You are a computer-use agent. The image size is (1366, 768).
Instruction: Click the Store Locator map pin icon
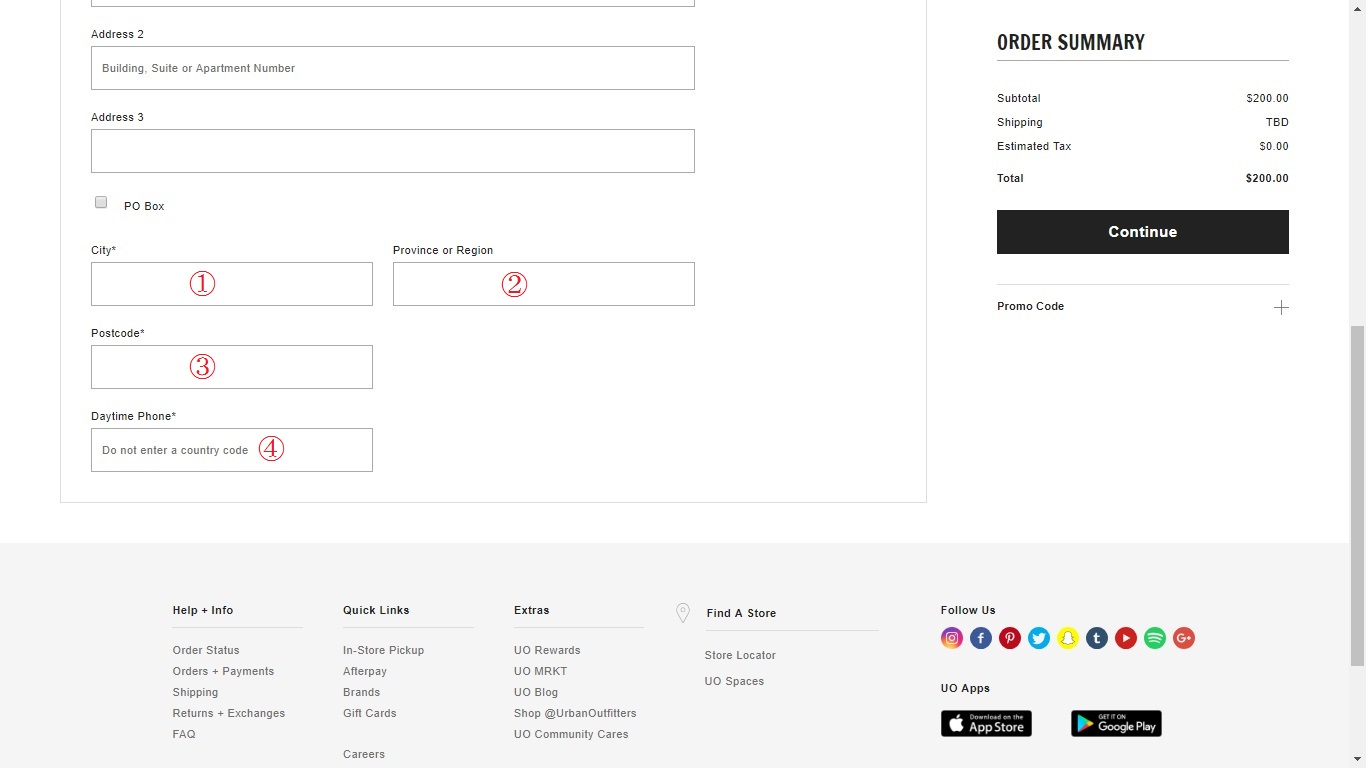pos(683,613)
